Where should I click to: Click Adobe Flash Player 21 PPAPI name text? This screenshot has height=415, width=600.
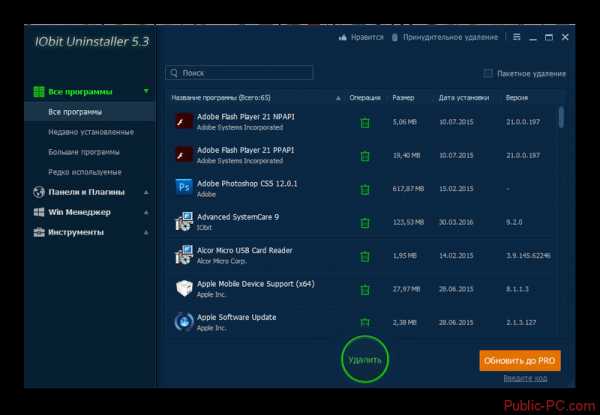click(x=246, y=150)
